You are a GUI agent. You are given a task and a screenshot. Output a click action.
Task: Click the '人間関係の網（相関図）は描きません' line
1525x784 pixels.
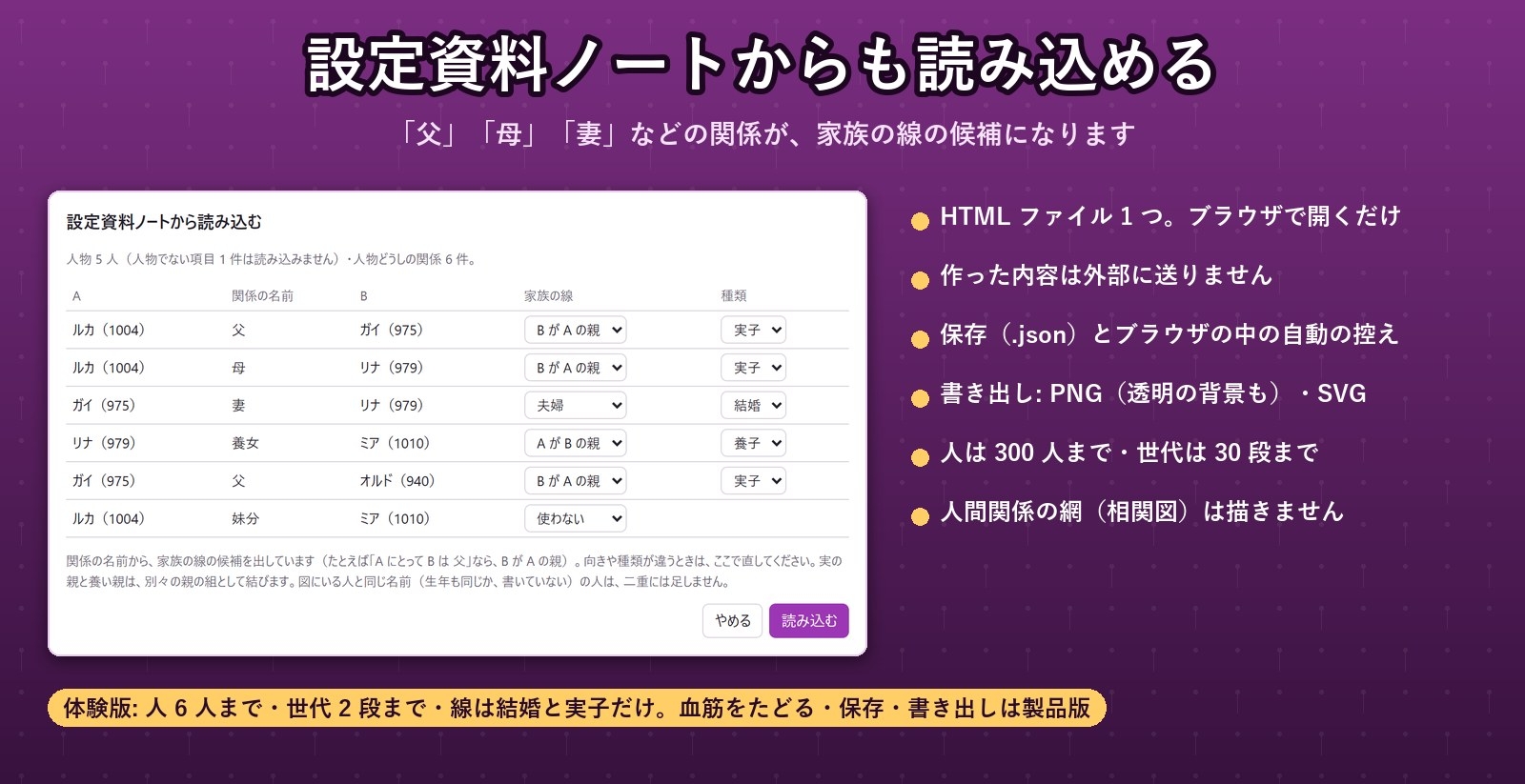click(x=1142, y=512)
